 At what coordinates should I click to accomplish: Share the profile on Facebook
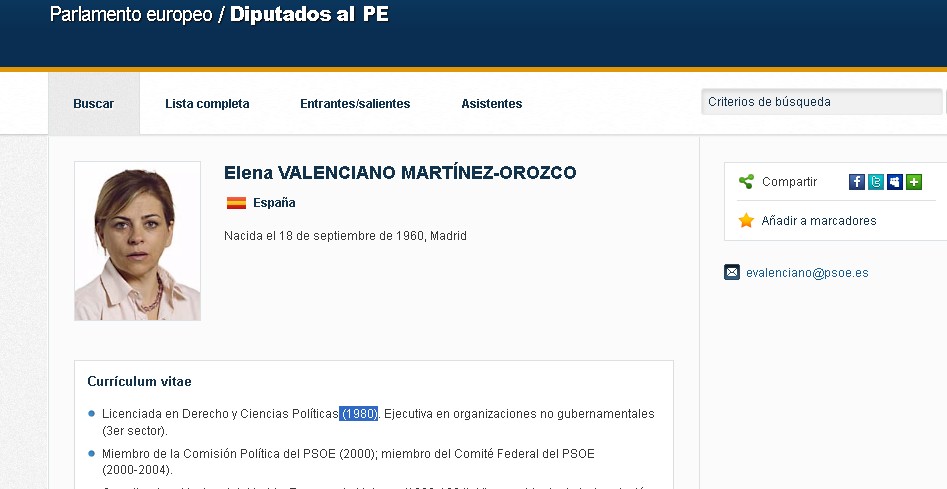click(857, 182)
